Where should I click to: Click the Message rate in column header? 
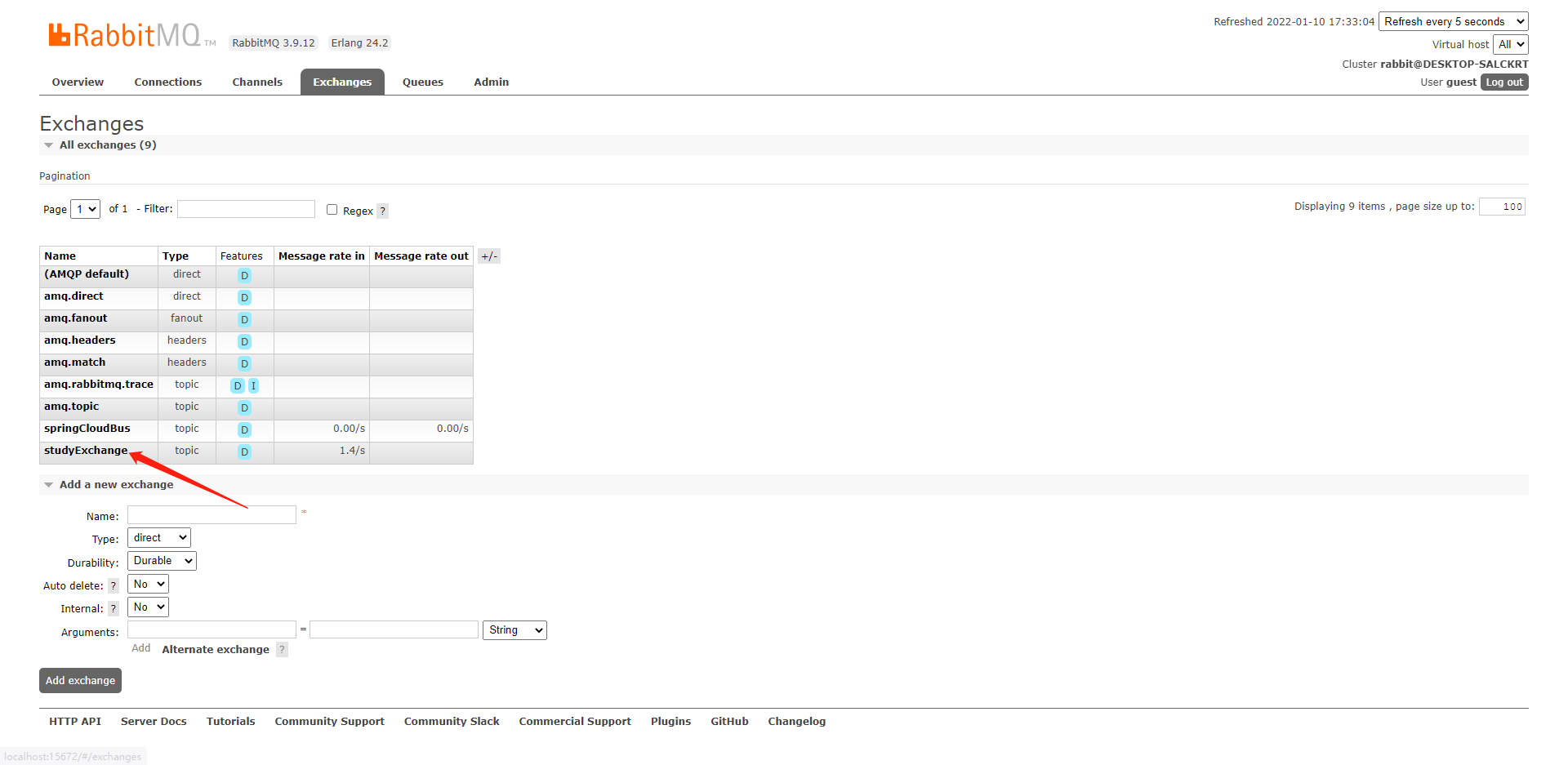click(322, 256)
